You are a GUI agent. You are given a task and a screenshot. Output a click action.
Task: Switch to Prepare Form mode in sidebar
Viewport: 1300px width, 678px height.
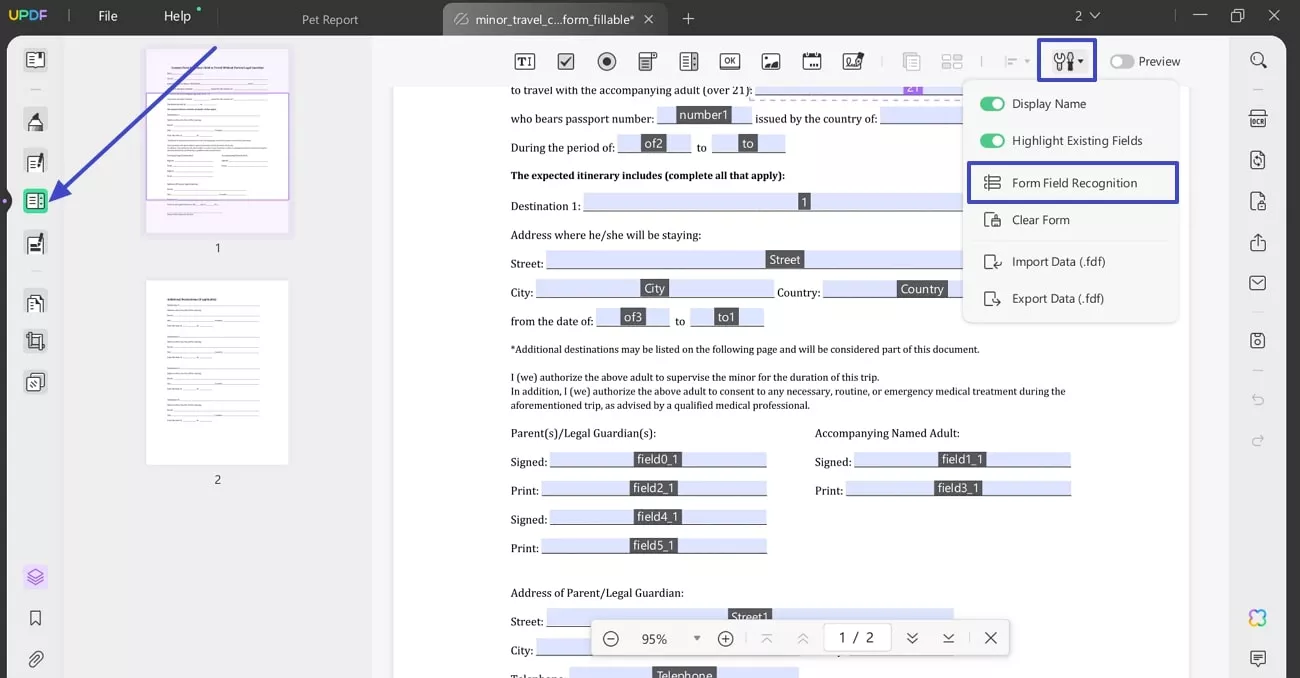click(36, 202)
